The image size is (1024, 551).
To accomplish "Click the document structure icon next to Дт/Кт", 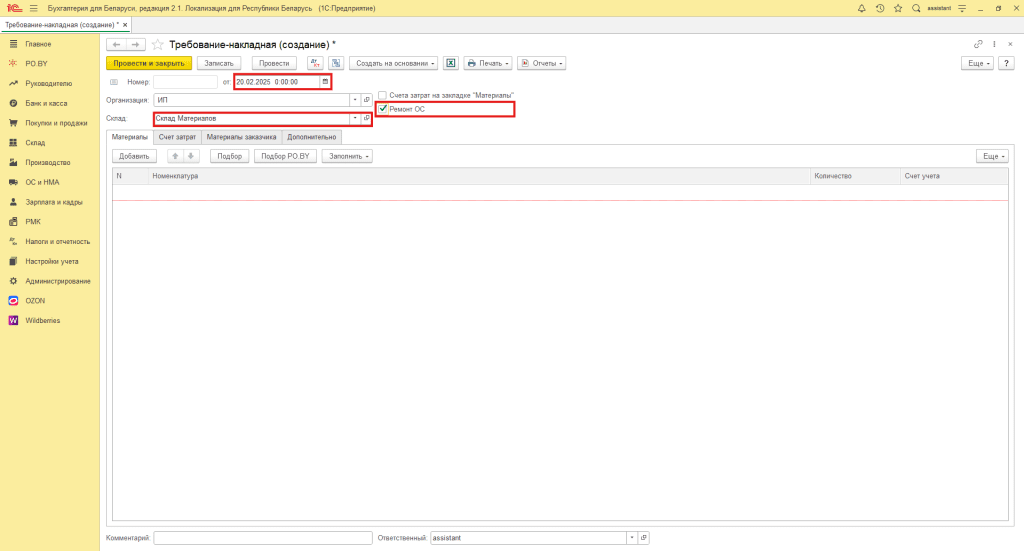I will click(336, 63).
